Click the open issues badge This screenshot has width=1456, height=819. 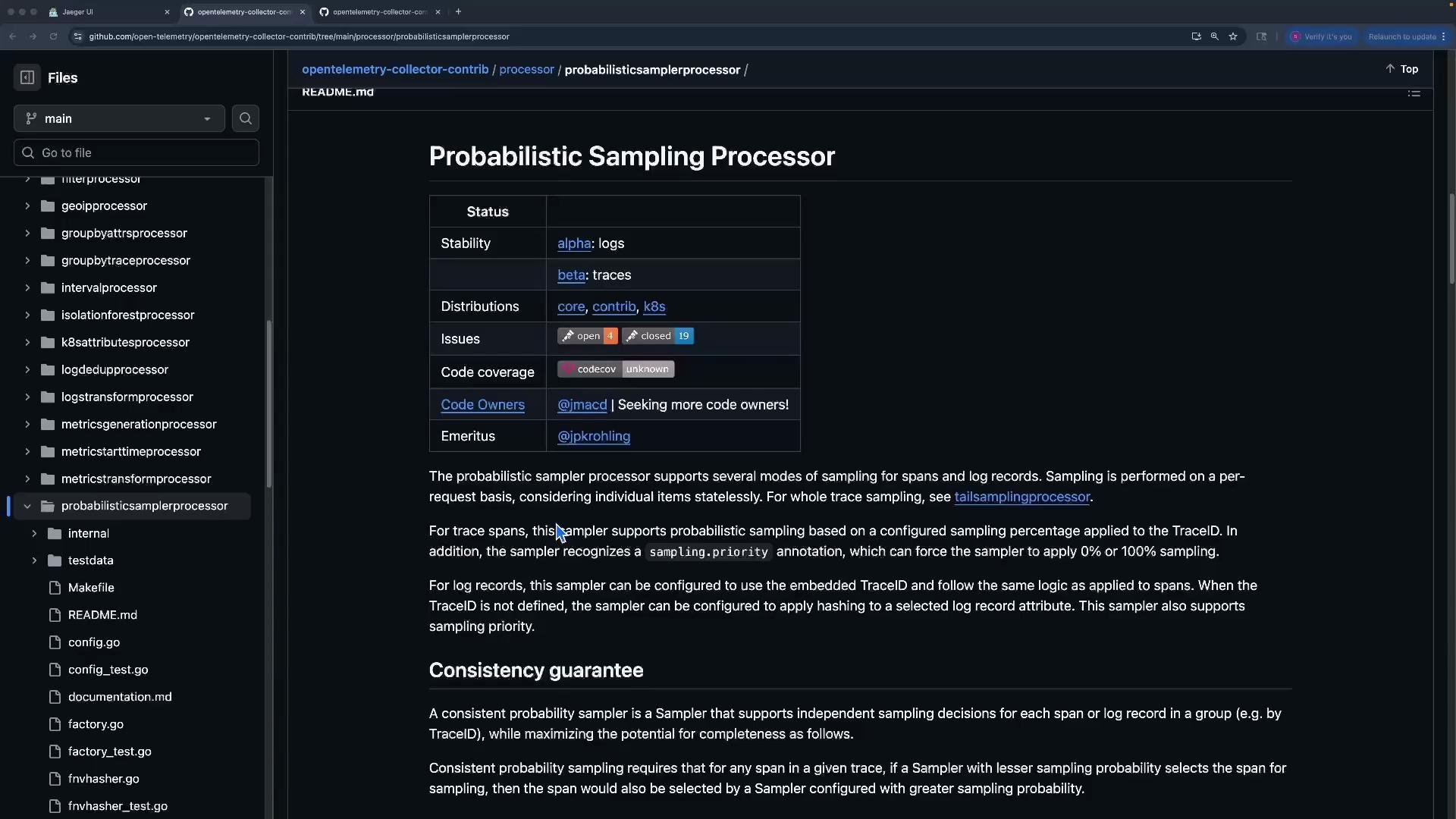click(588, 336)
